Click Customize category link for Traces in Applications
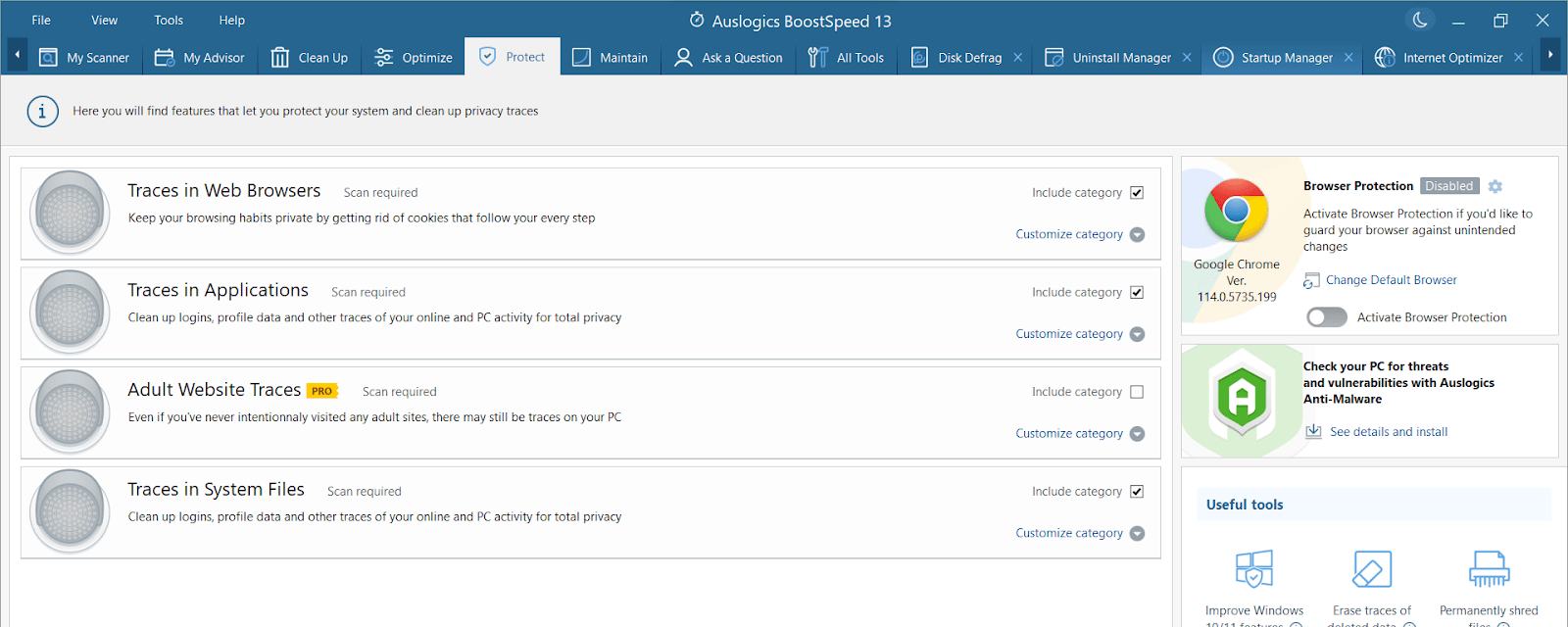 point(1069,334)
